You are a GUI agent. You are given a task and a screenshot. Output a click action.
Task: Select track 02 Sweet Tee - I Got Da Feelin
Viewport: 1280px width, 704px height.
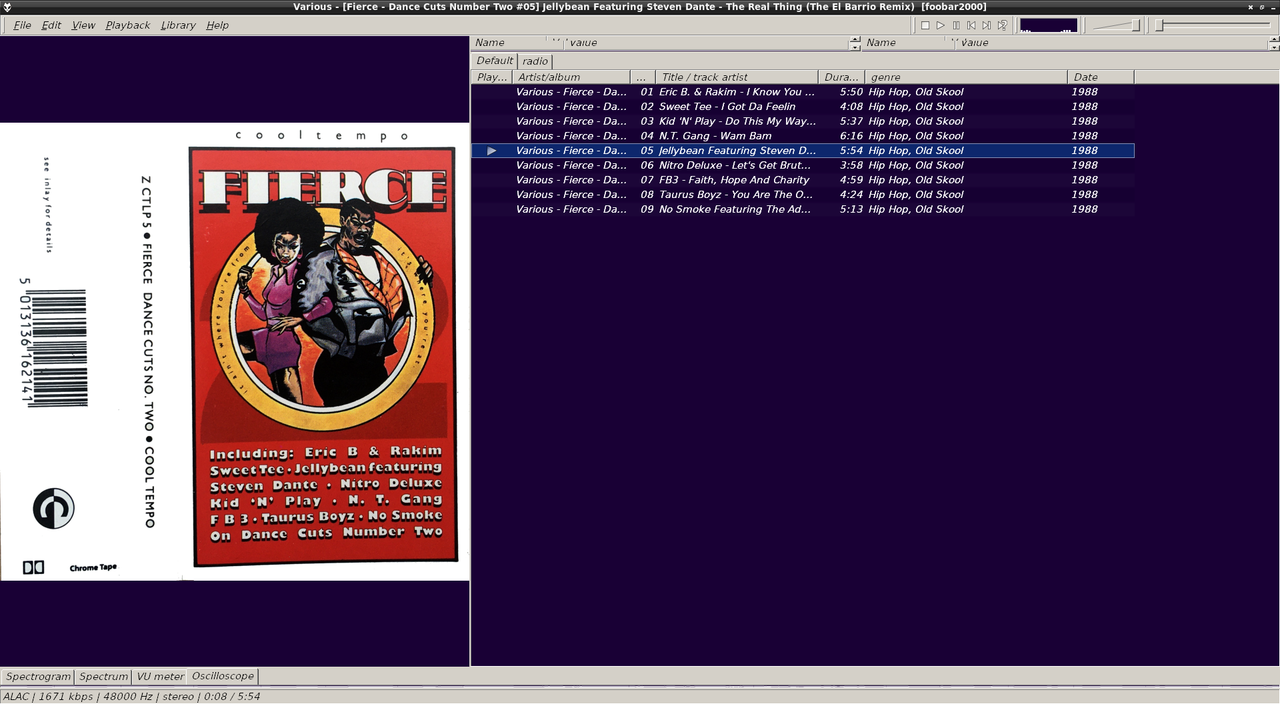click(x=802, y=106)
